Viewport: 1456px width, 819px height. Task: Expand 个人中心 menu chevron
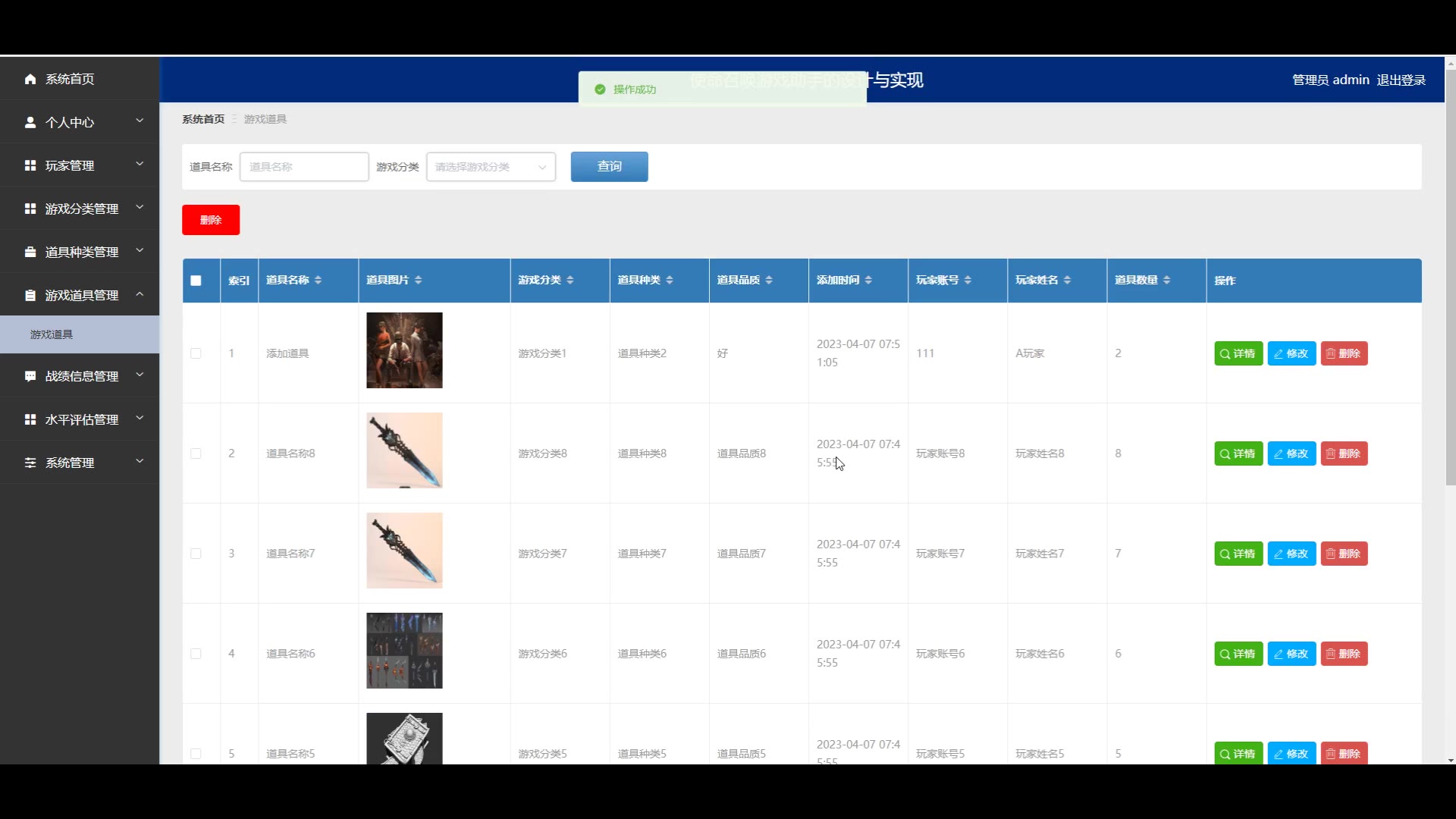[x=140, y=121]
